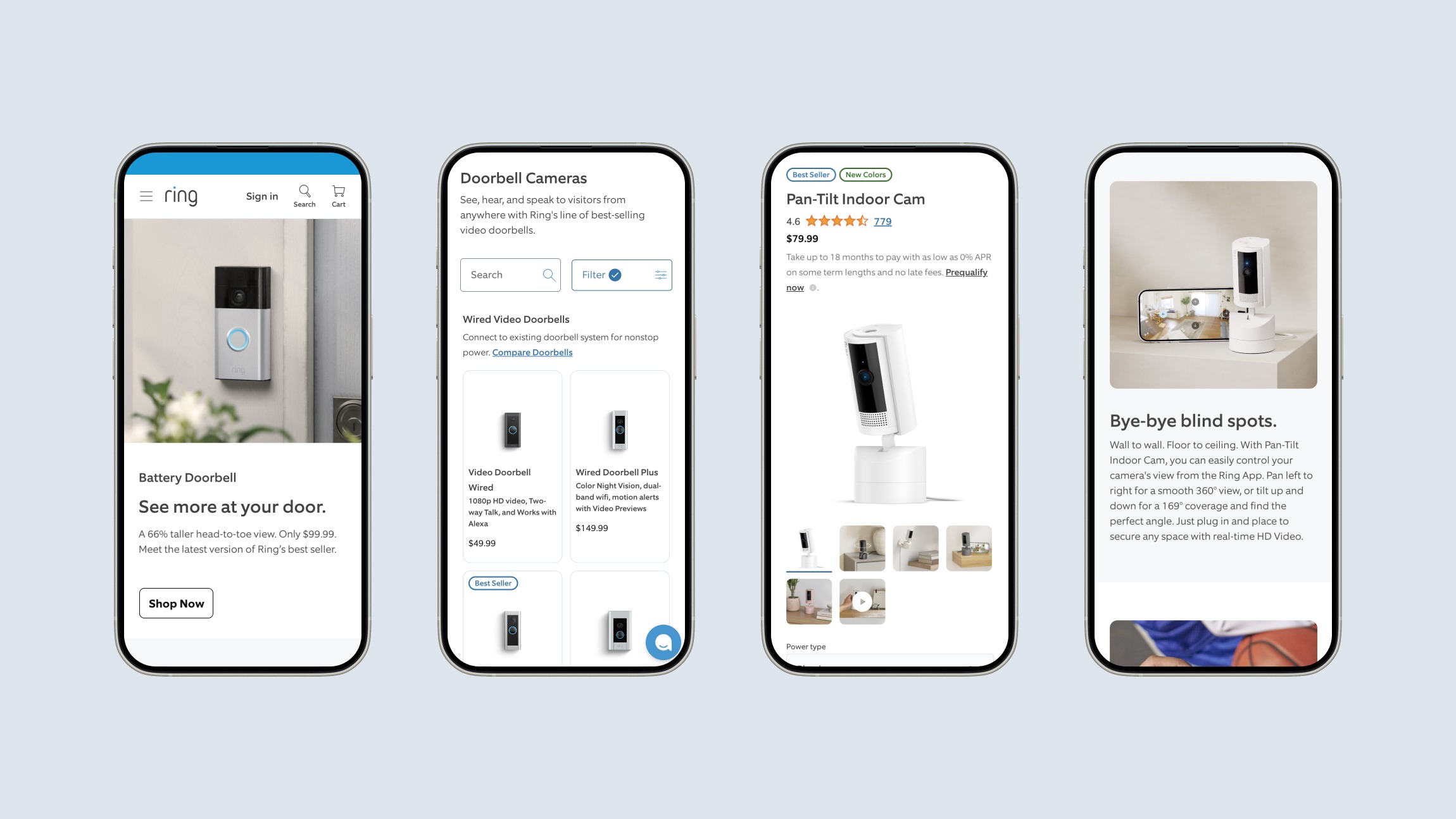1456x819 pixels.
Task: Click Shop Now button on Battery Doorbell
Action: tap(177, 603)
